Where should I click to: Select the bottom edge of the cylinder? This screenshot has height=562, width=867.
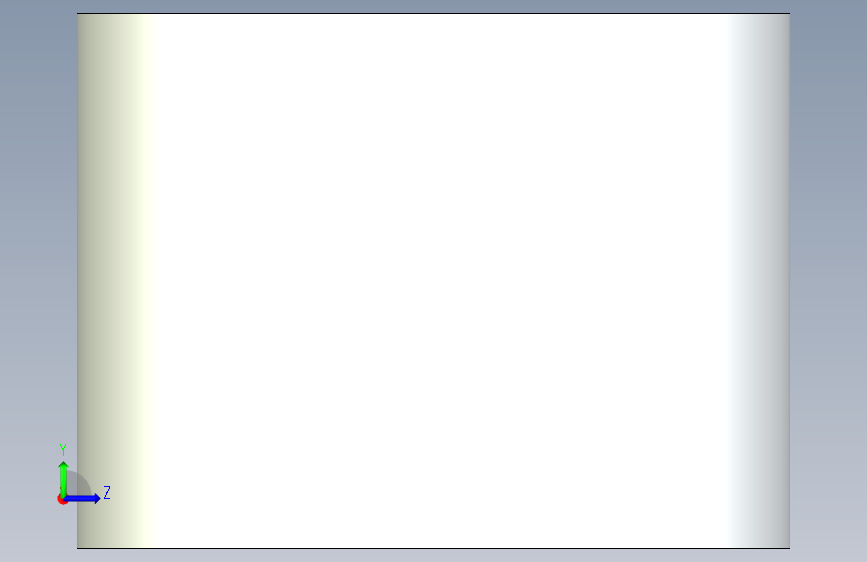point(434,548)
